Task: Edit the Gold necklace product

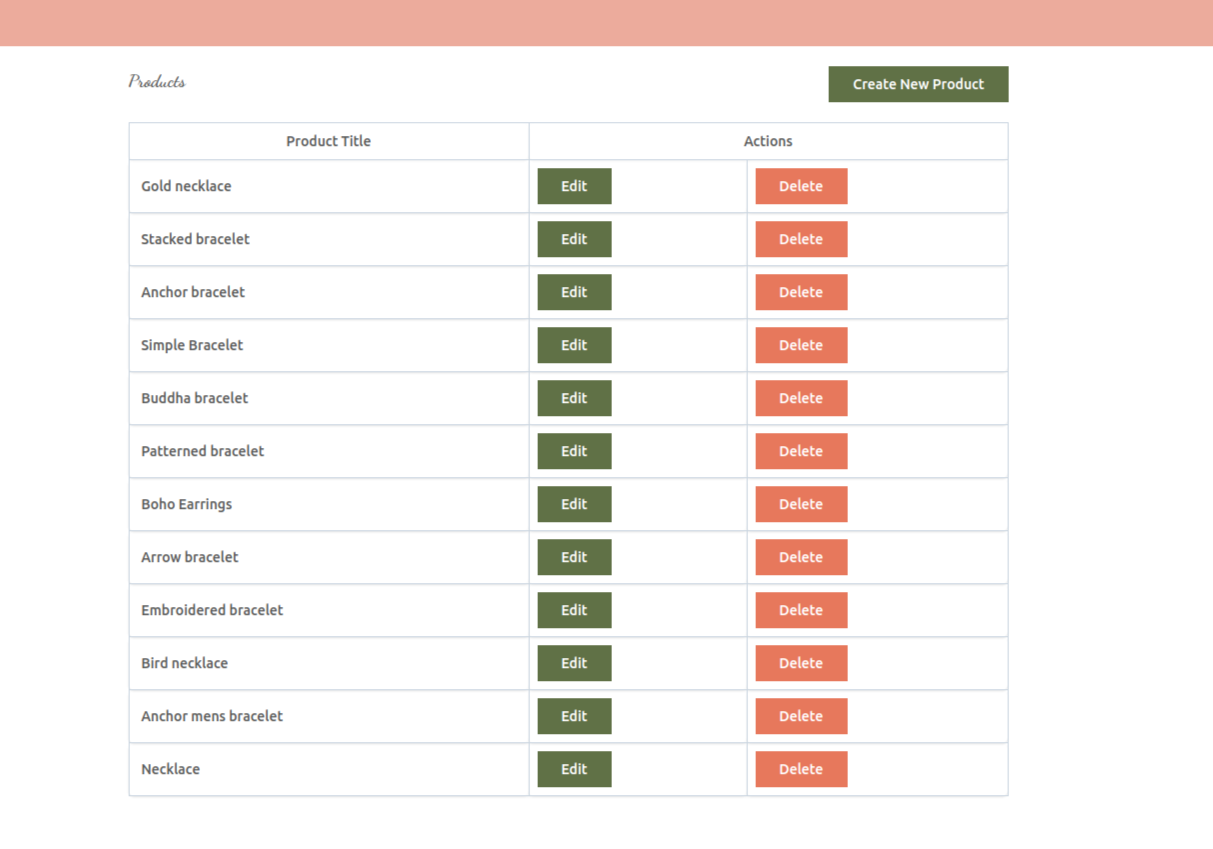Action: point(574,186)
